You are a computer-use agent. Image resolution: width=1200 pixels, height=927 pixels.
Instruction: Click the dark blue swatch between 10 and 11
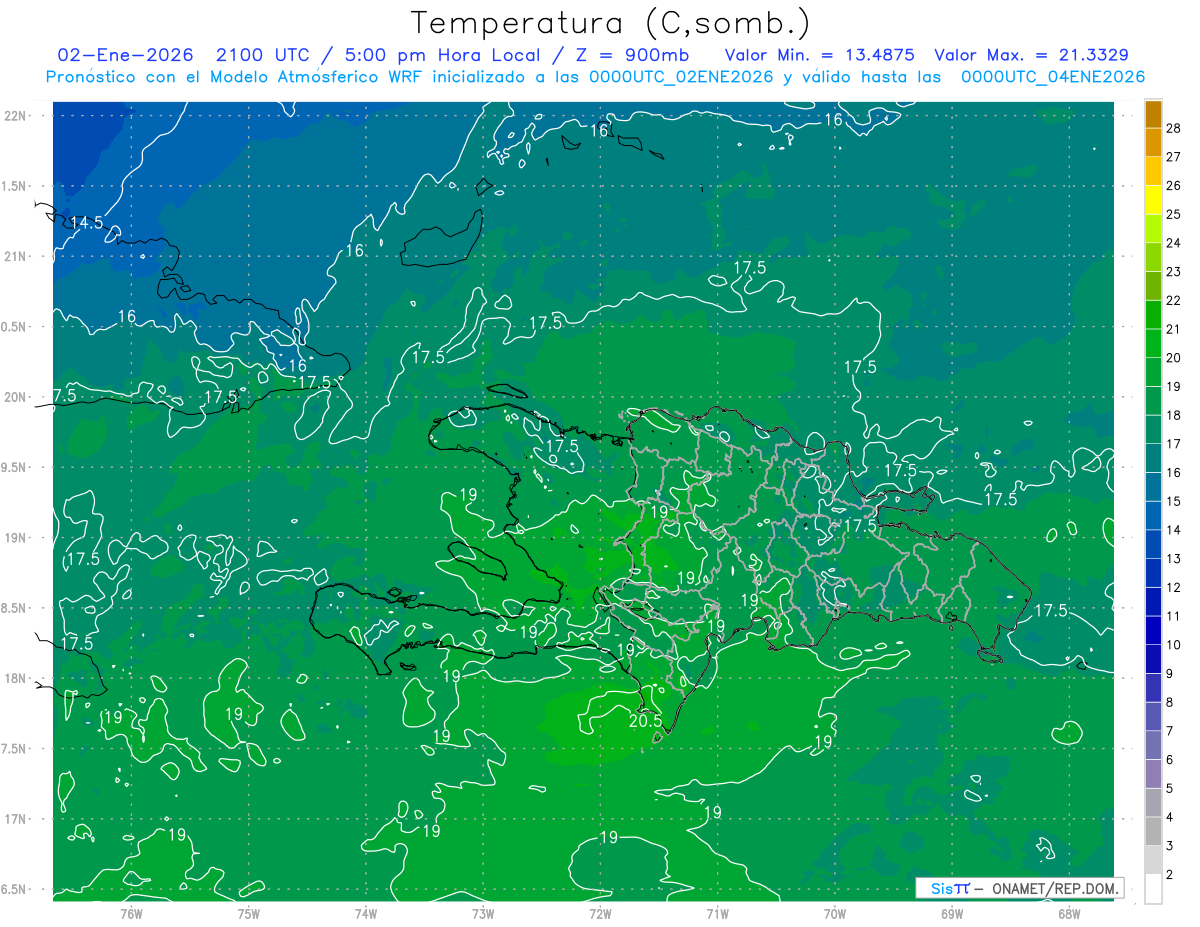[x=1153, y=630]
